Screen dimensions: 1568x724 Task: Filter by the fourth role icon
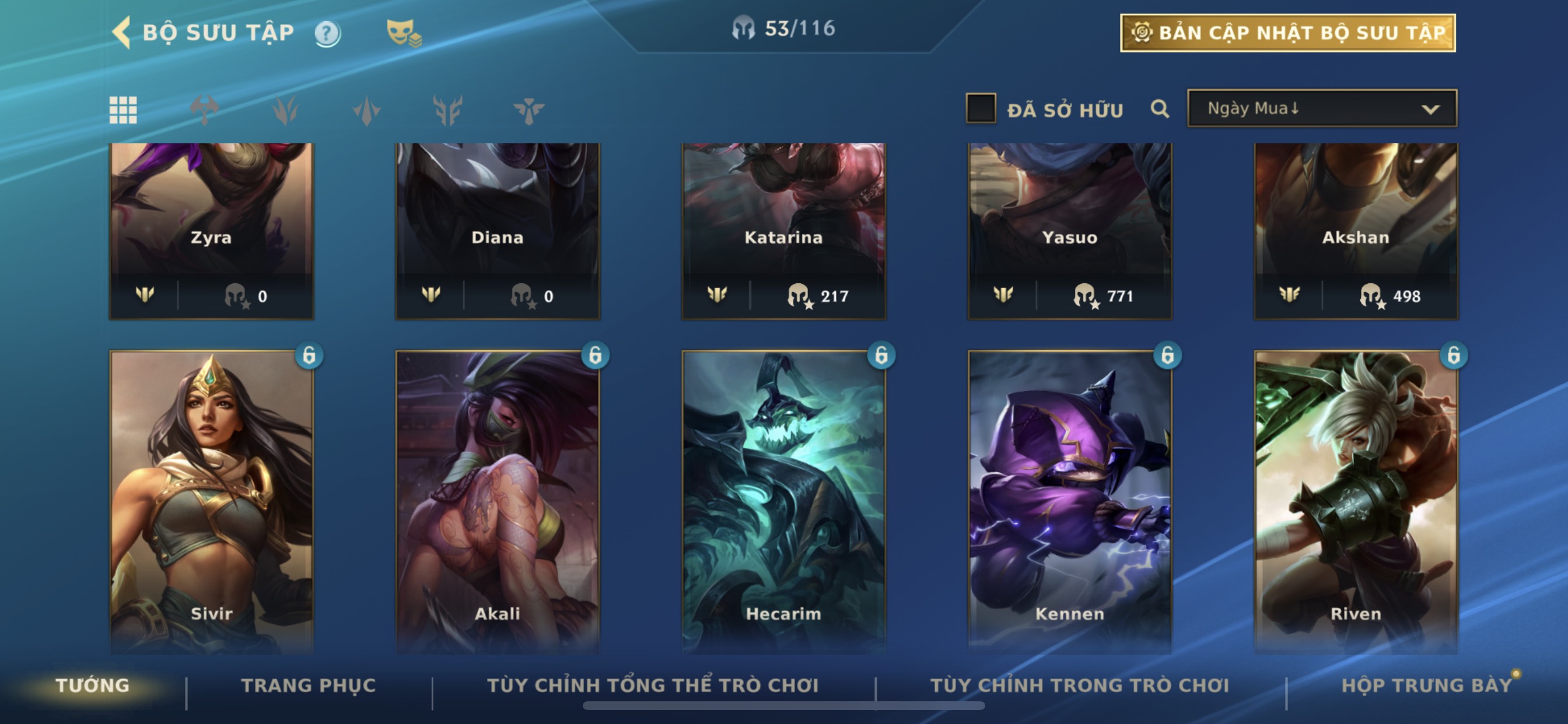tap(447, 110)
